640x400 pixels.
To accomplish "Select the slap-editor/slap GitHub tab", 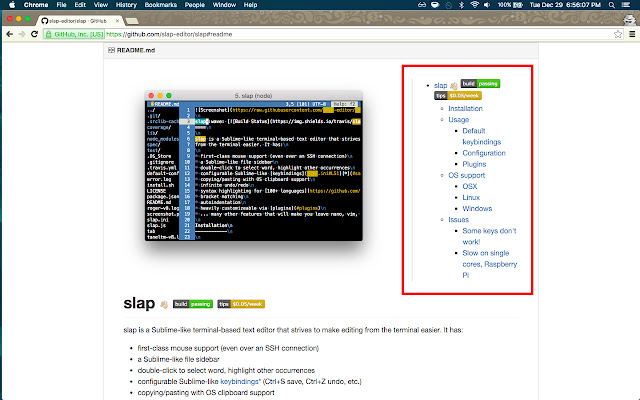I will (x=80, y=20).
